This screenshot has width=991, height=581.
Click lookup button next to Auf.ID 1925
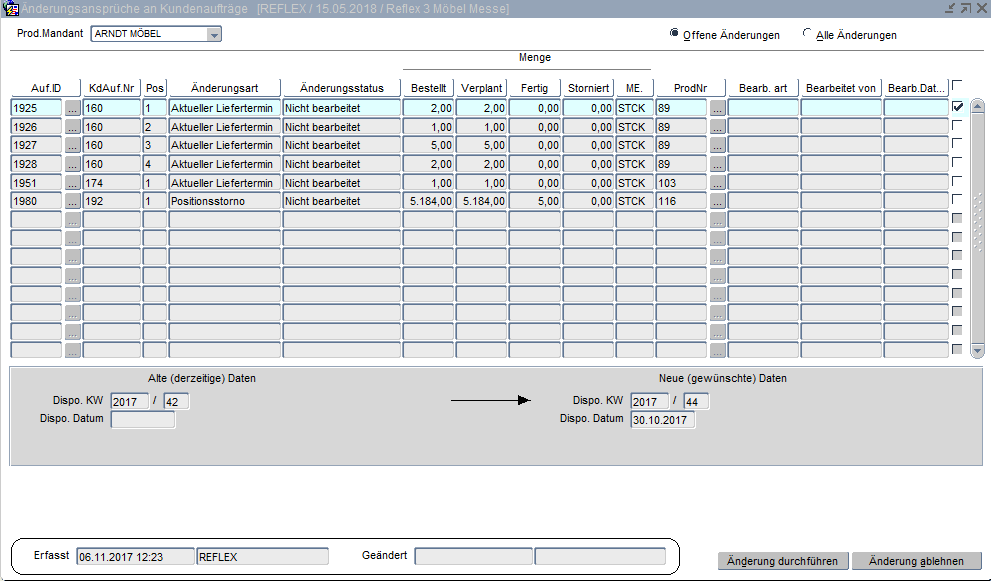click(x=72, y=108)
